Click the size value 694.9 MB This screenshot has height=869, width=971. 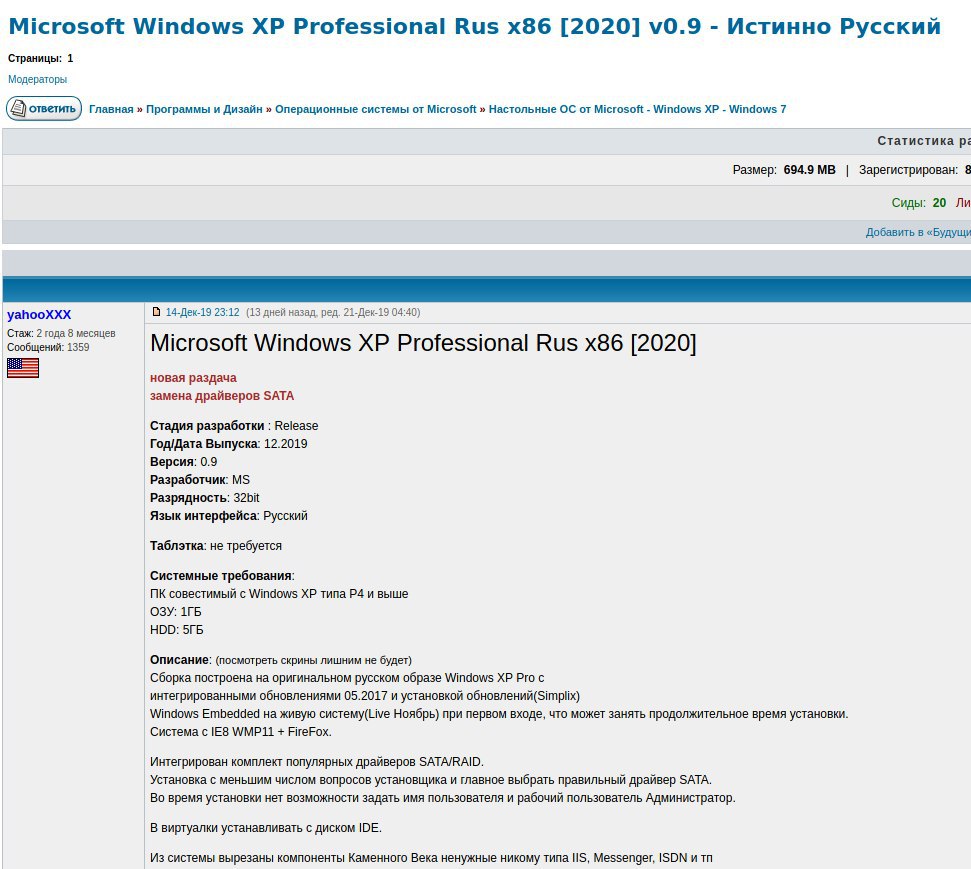point(809,170)
